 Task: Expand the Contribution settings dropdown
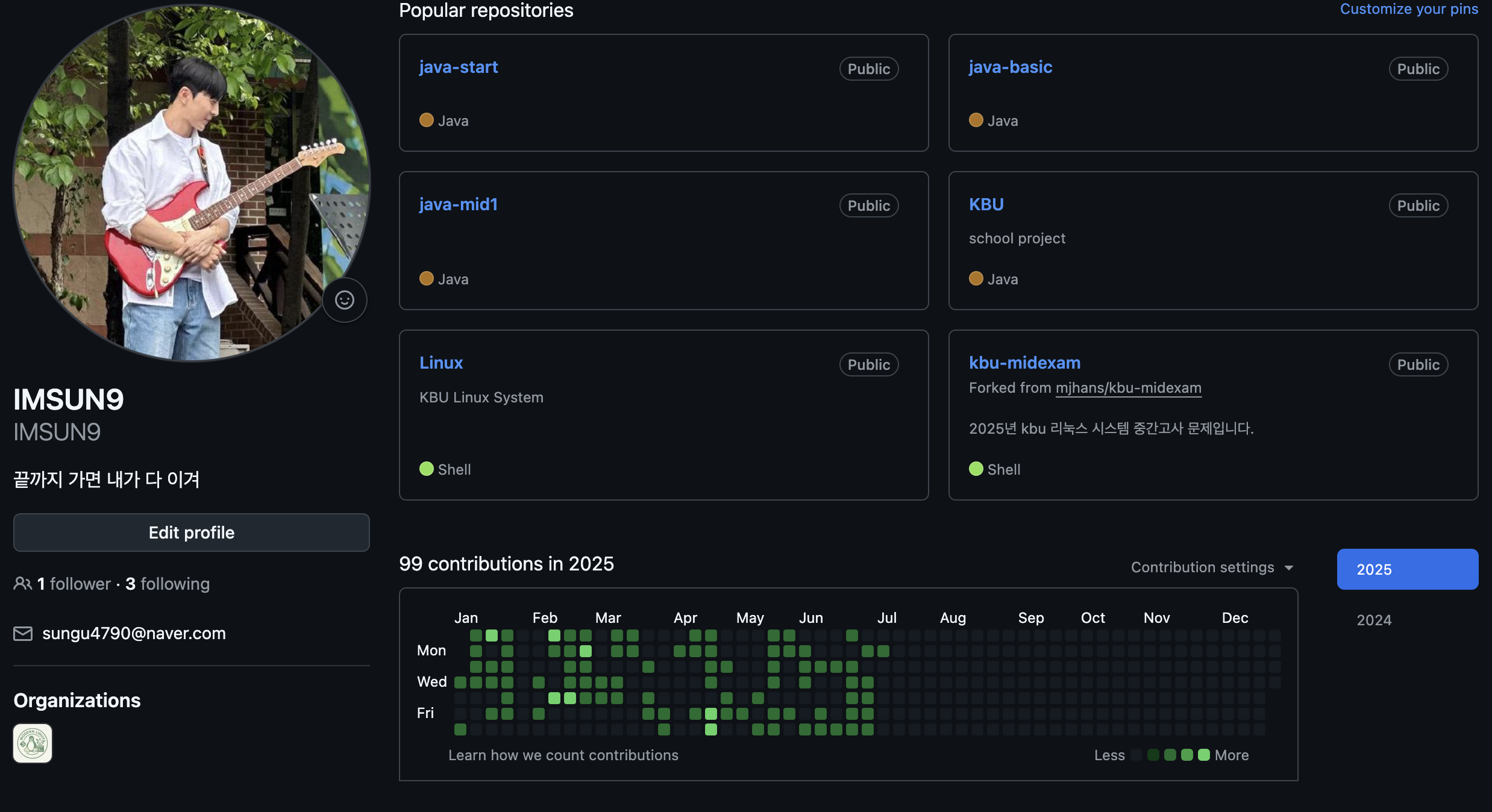pos(1212,567)
